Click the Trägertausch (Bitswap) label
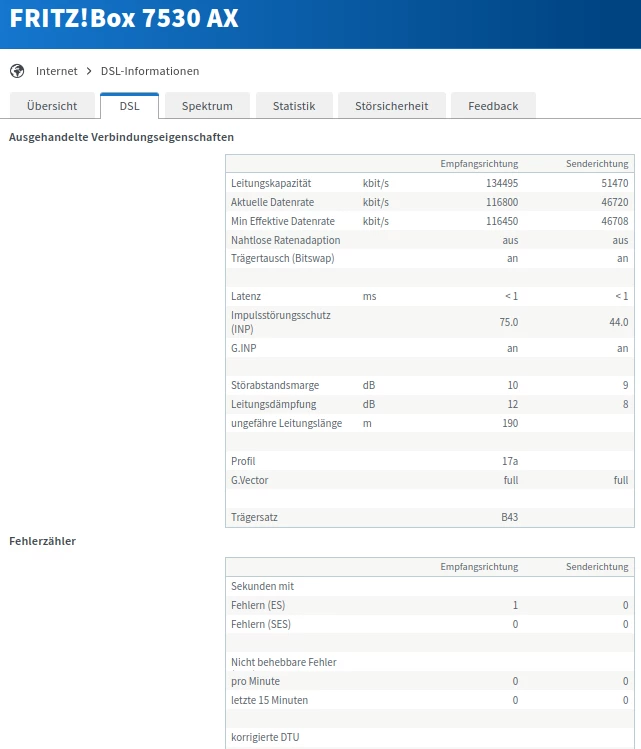This screenshot has height=749, width=641. [x=283, y=258]
